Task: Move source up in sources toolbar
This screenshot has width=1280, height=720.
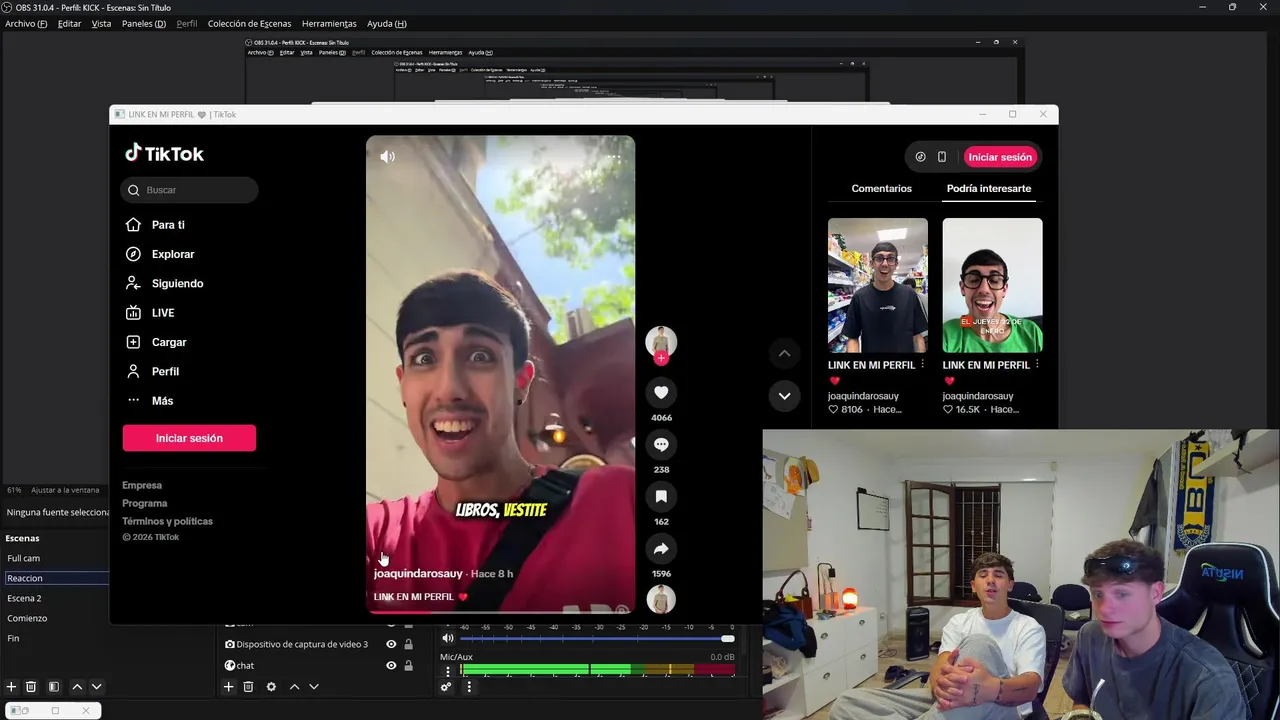Action: pos(294,687)
